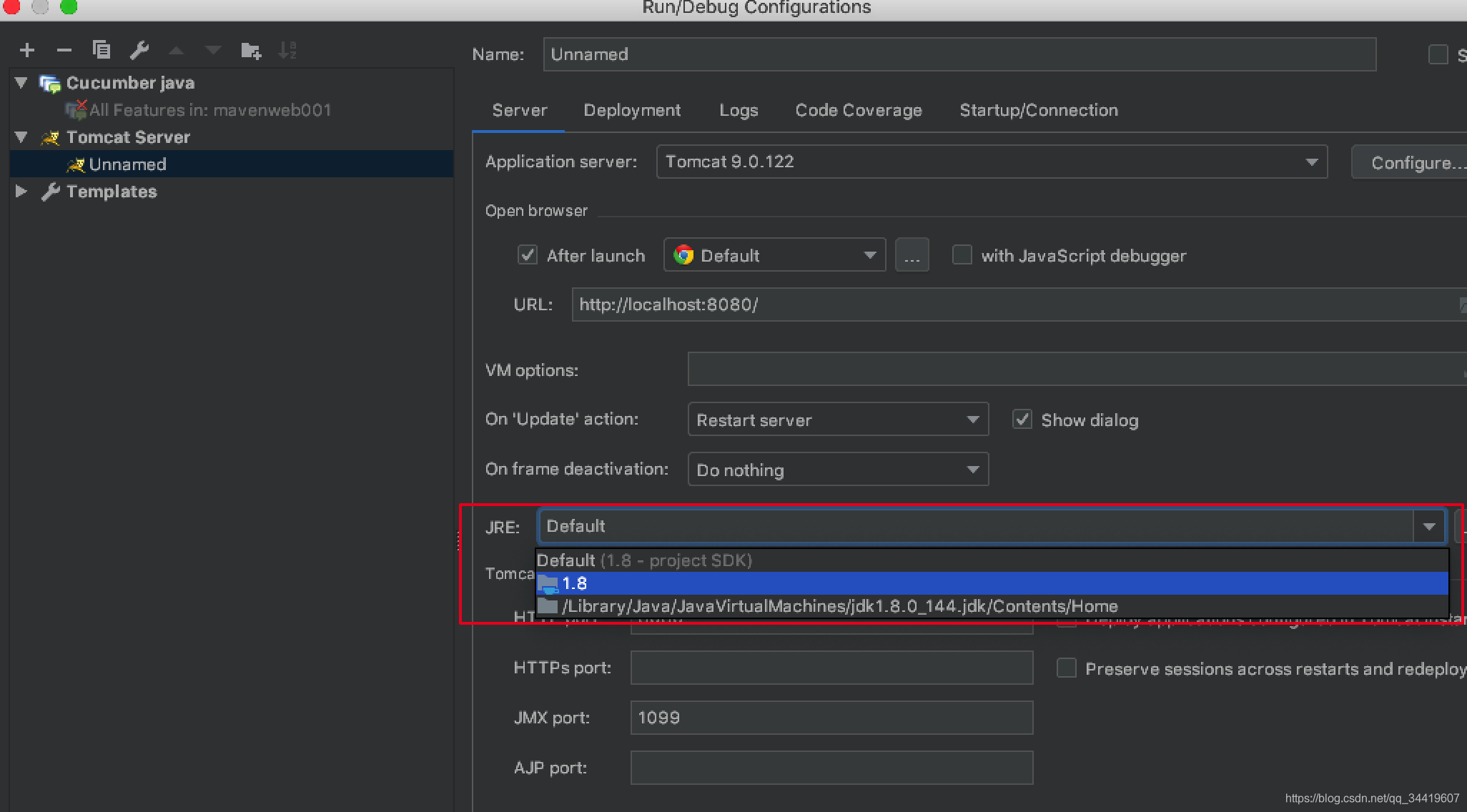Choose Default (1.8 - project SDK) option
Screen dimensions: 1467x812
point(992,560)
